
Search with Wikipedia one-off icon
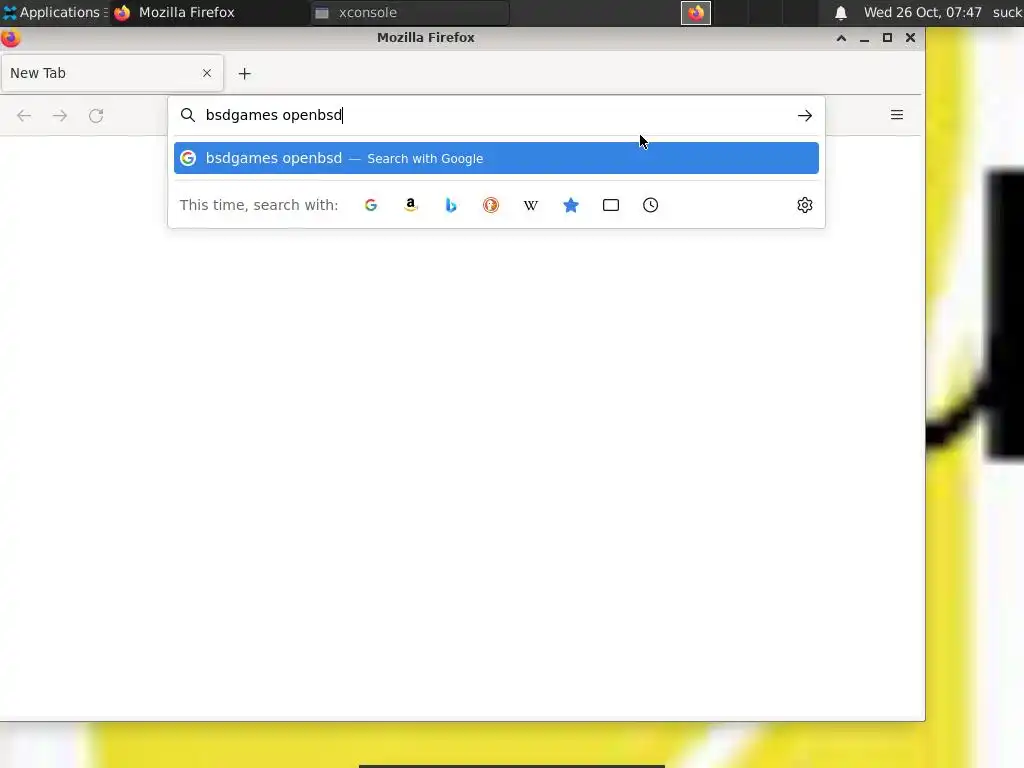coord(531,205)
